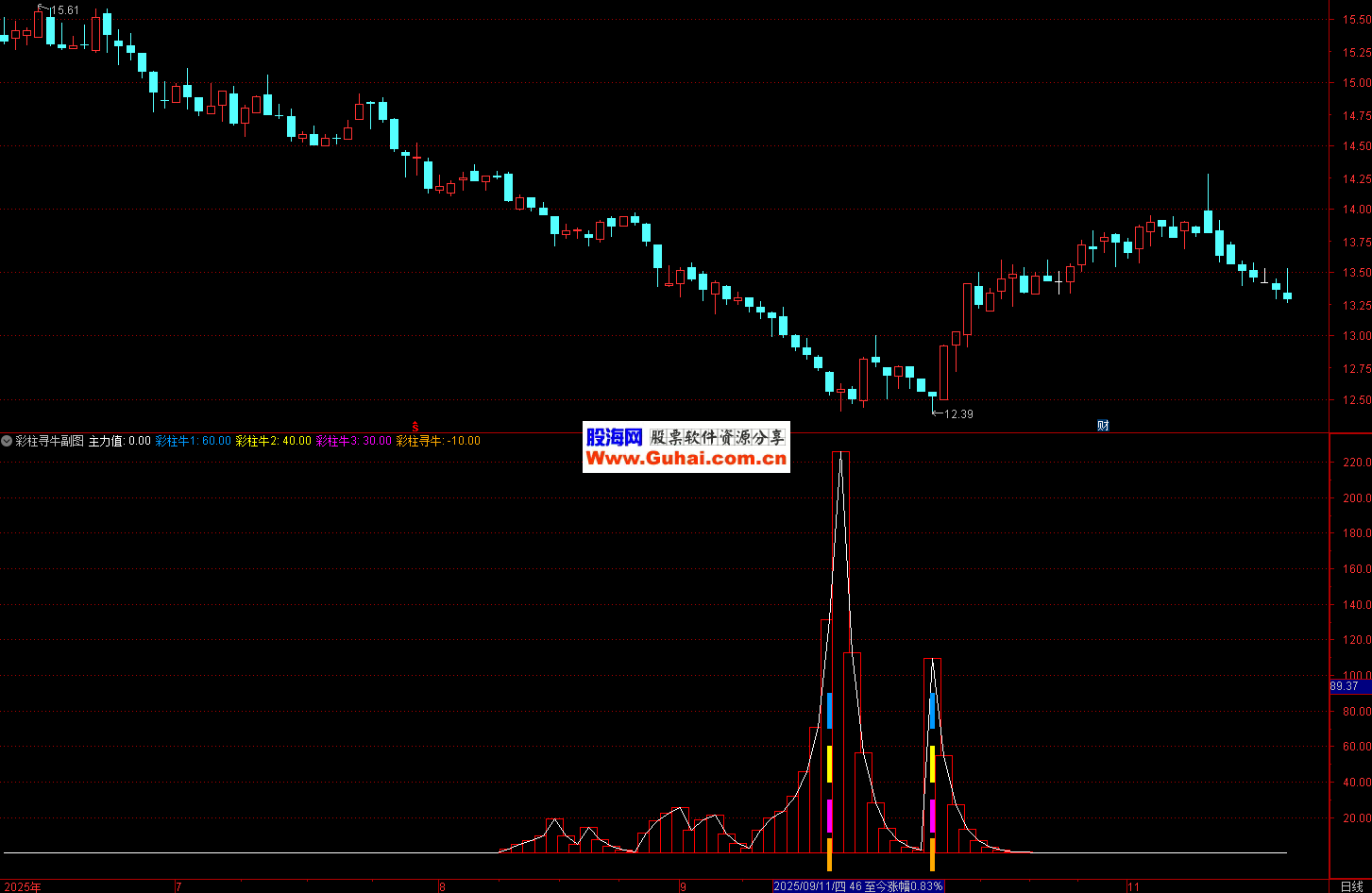Click the tallest red indicator bar near 220
Screen dimensions: 1372x893
[840, 651]
